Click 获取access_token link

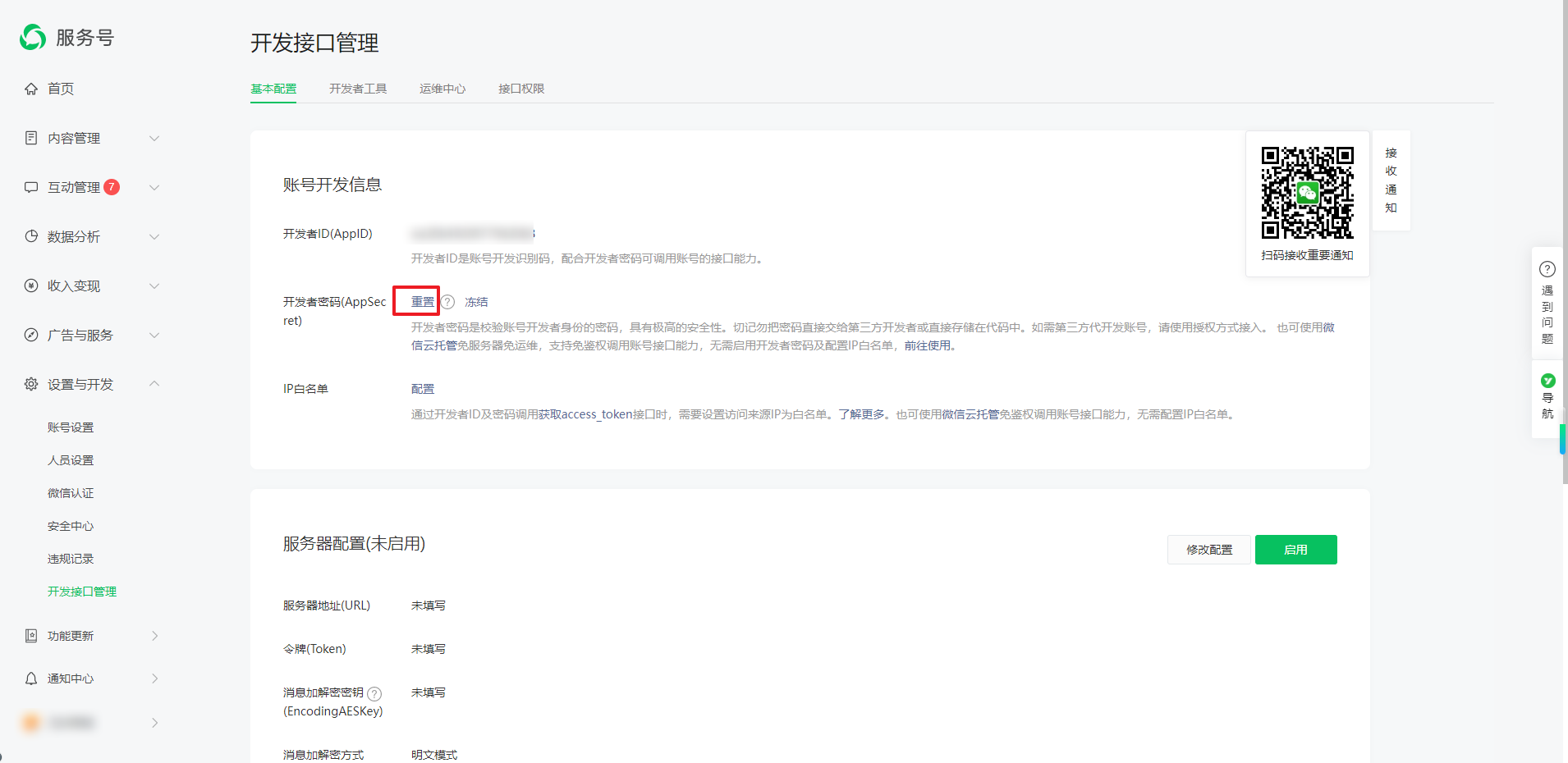[585, 414]
